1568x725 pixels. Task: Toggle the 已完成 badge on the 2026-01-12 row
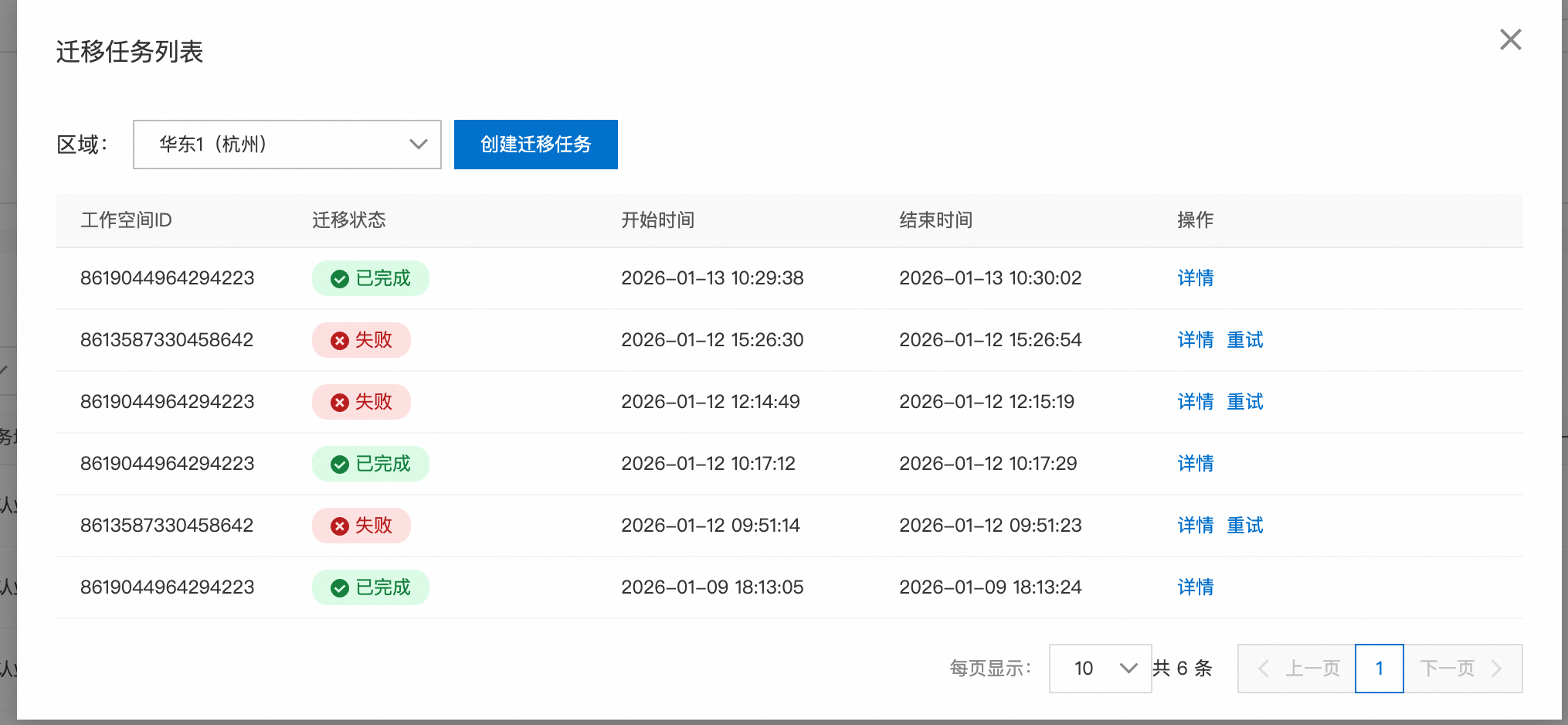371,464
